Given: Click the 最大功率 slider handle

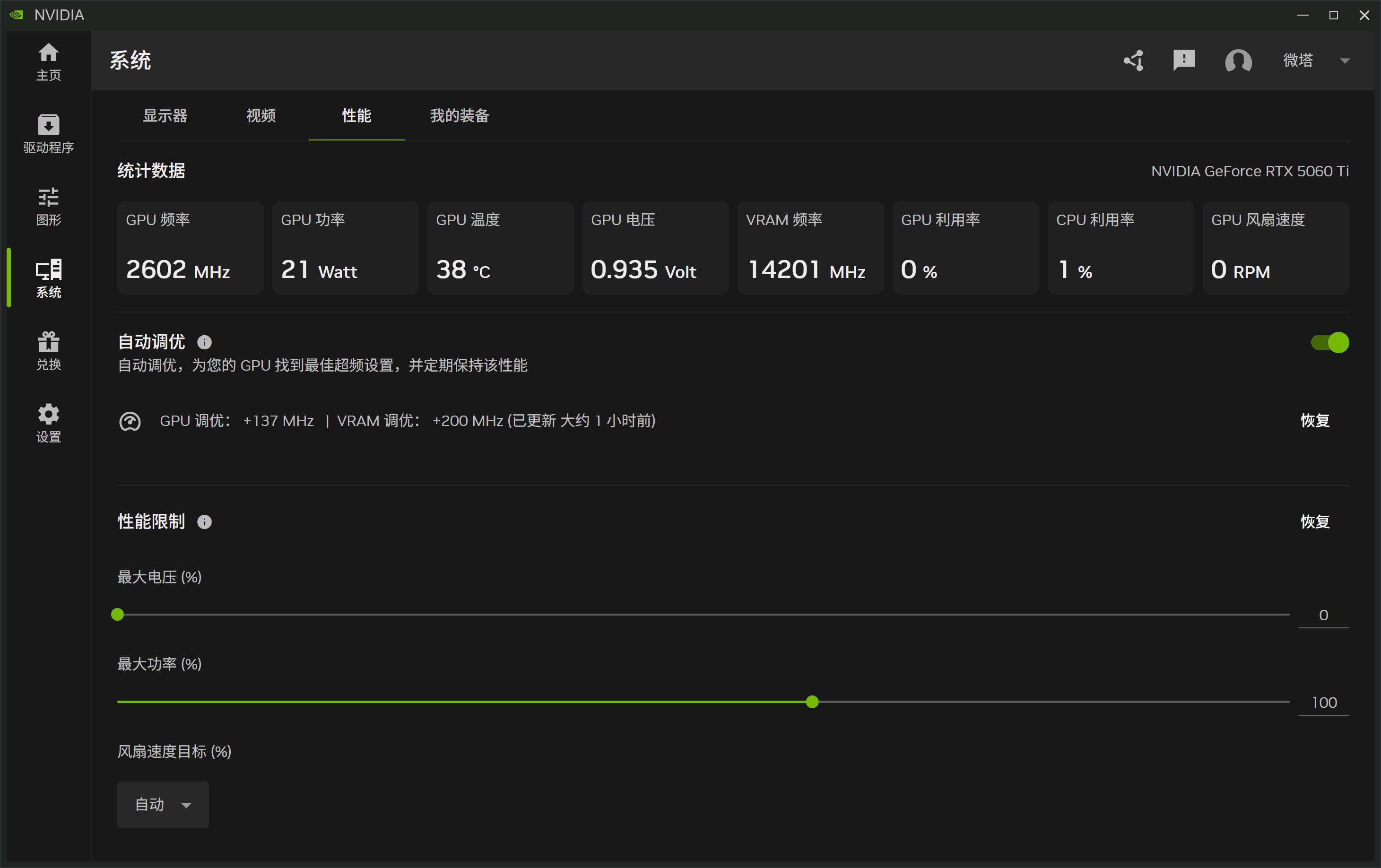Looking at the screenshot, I should pyautogui.click(x=812, y=702).
